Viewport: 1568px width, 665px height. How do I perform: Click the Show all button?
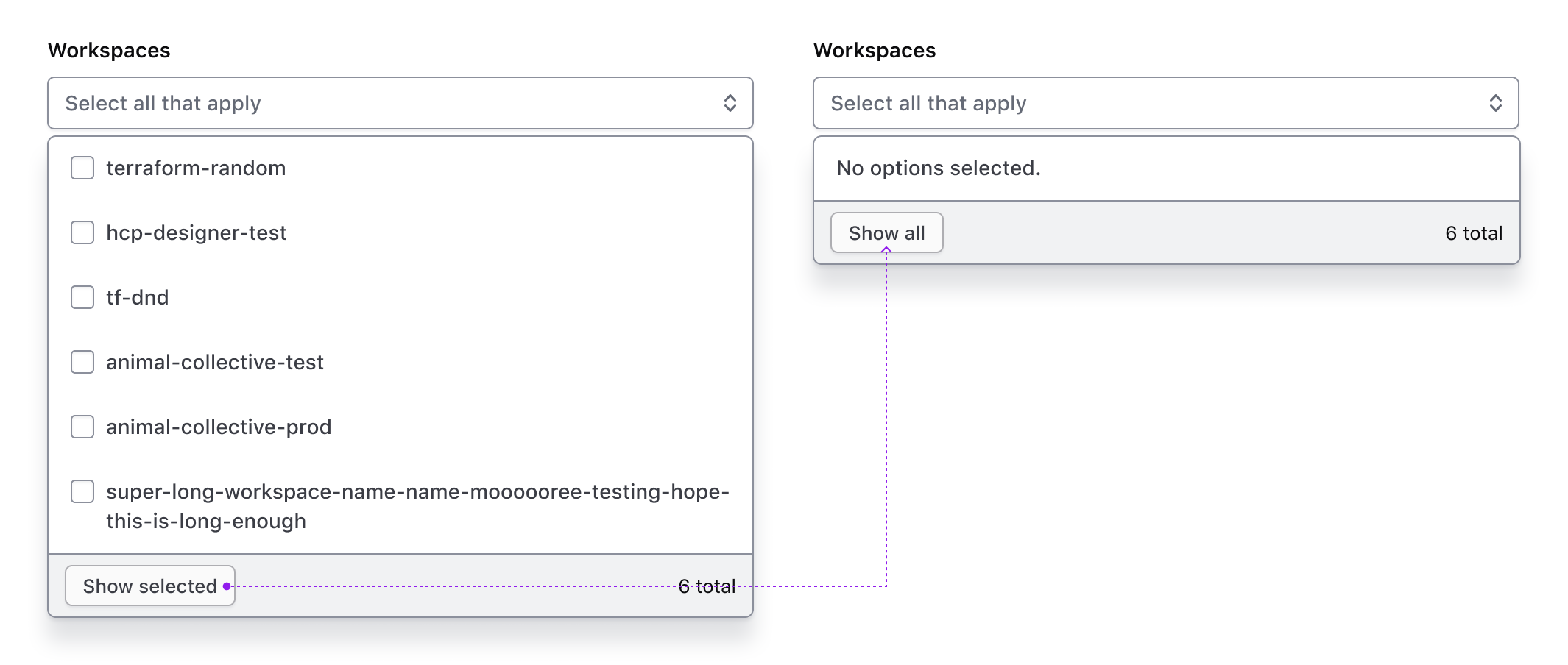tap(886, 232)
